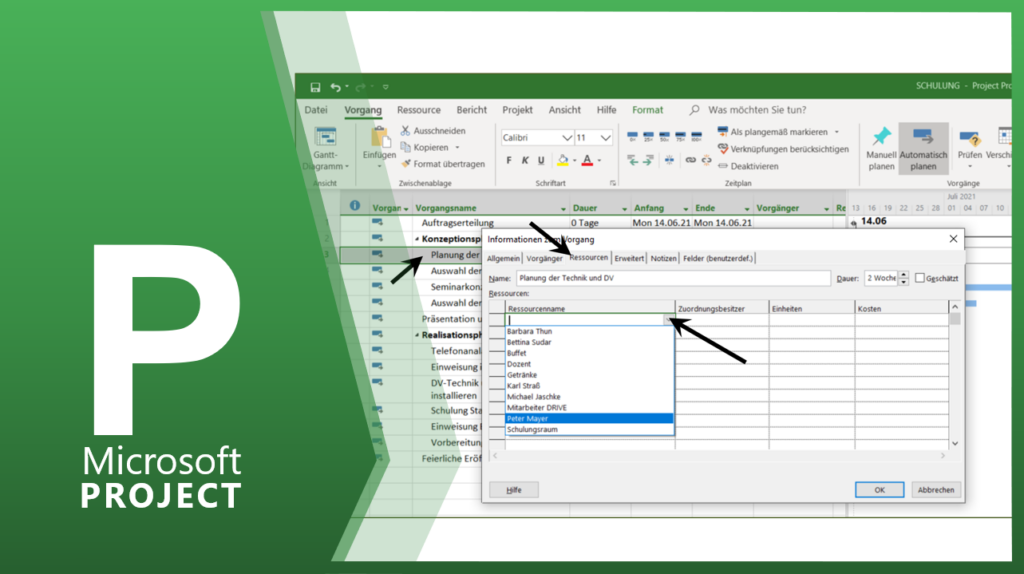Open the Datei menu
The image size is (1024, 574).
[x=316, y=110]
